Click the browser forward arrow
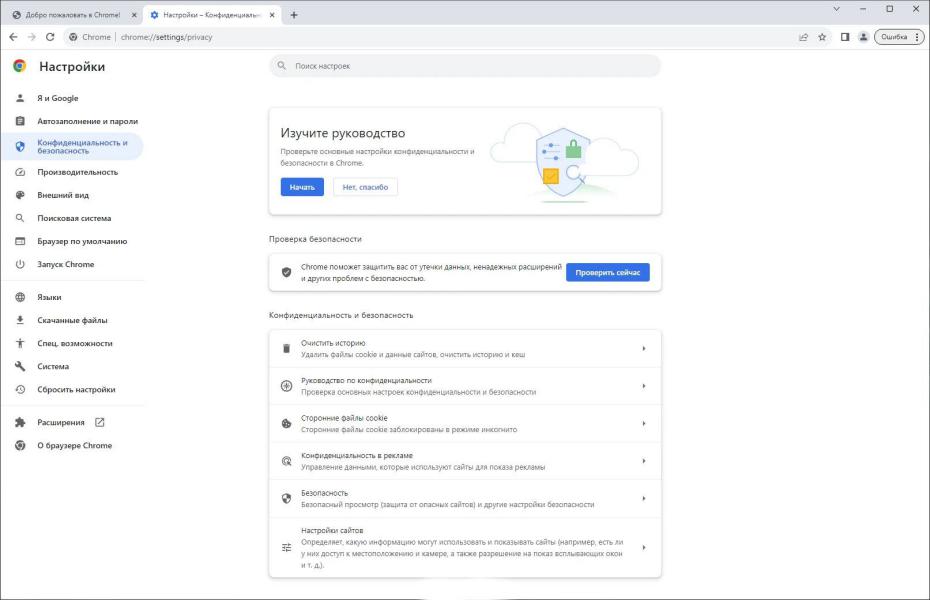930x600 pixels. tap(31, 37)
